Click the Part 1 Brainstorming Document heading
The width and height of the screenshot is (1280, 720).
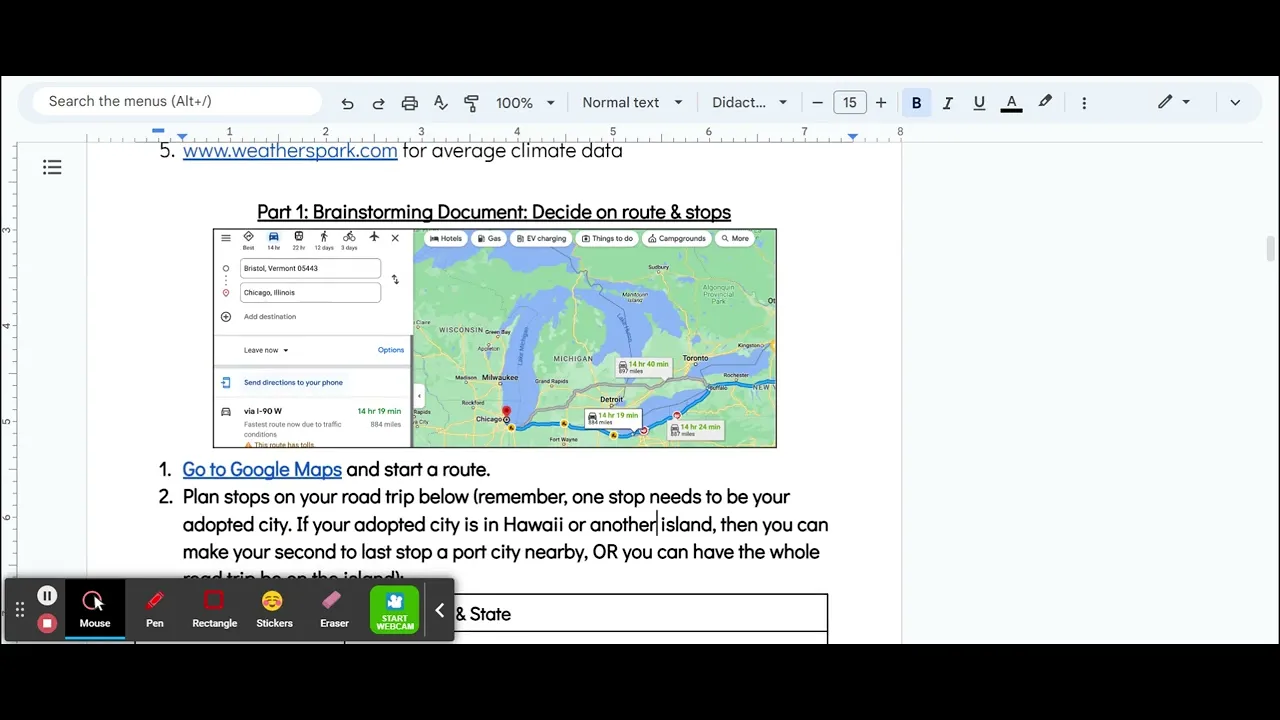point(494,212)
